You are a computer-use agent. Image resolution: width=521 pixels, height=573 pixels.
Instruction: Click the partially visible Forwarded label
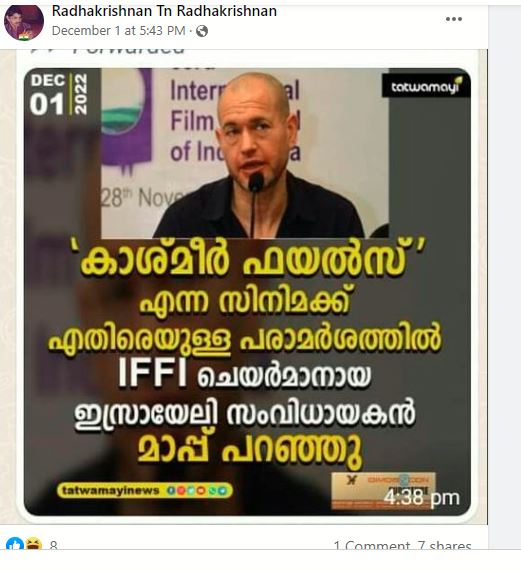[x=108, y=50]
